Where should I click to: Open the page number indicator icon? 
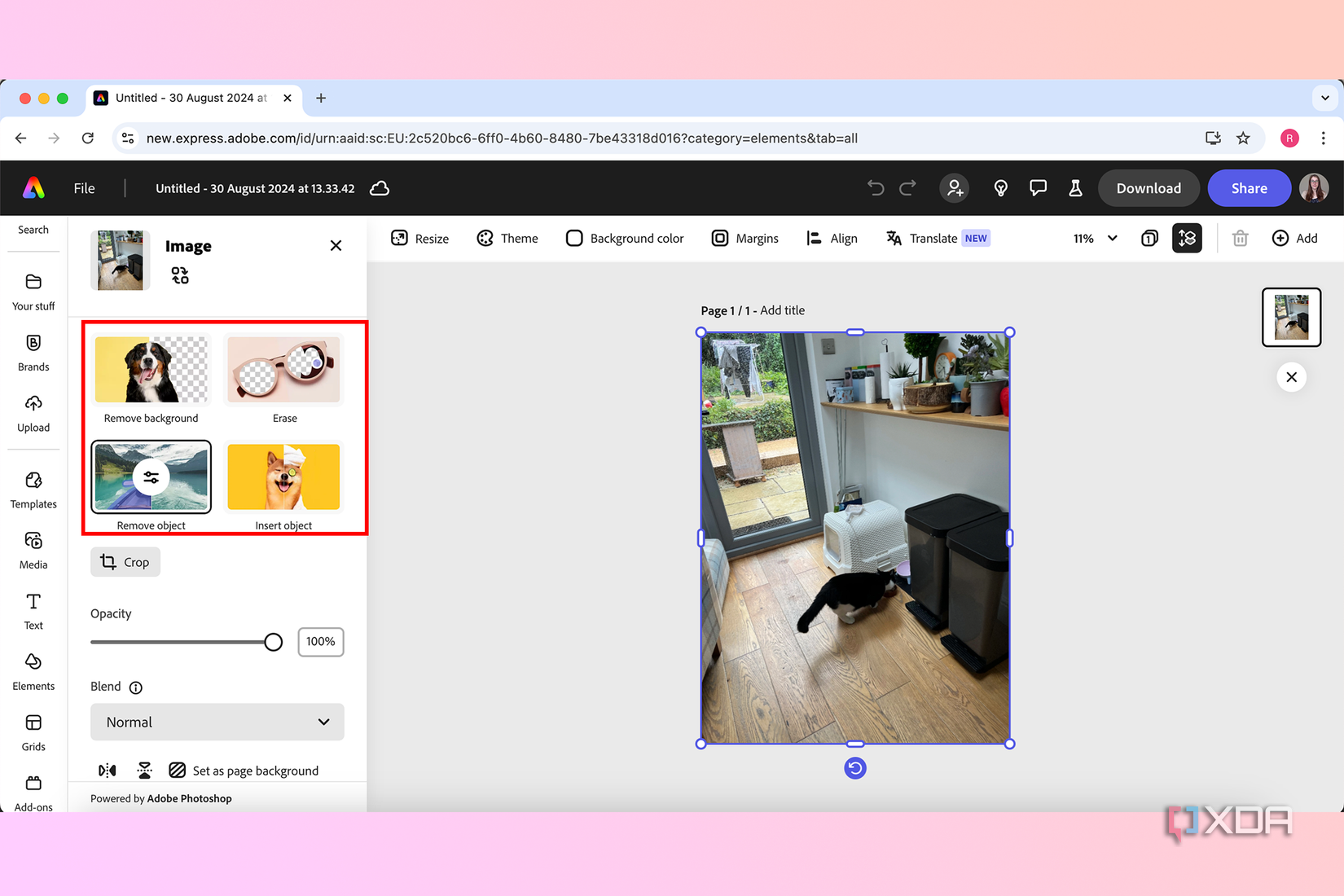click(x=1149, y=239)
